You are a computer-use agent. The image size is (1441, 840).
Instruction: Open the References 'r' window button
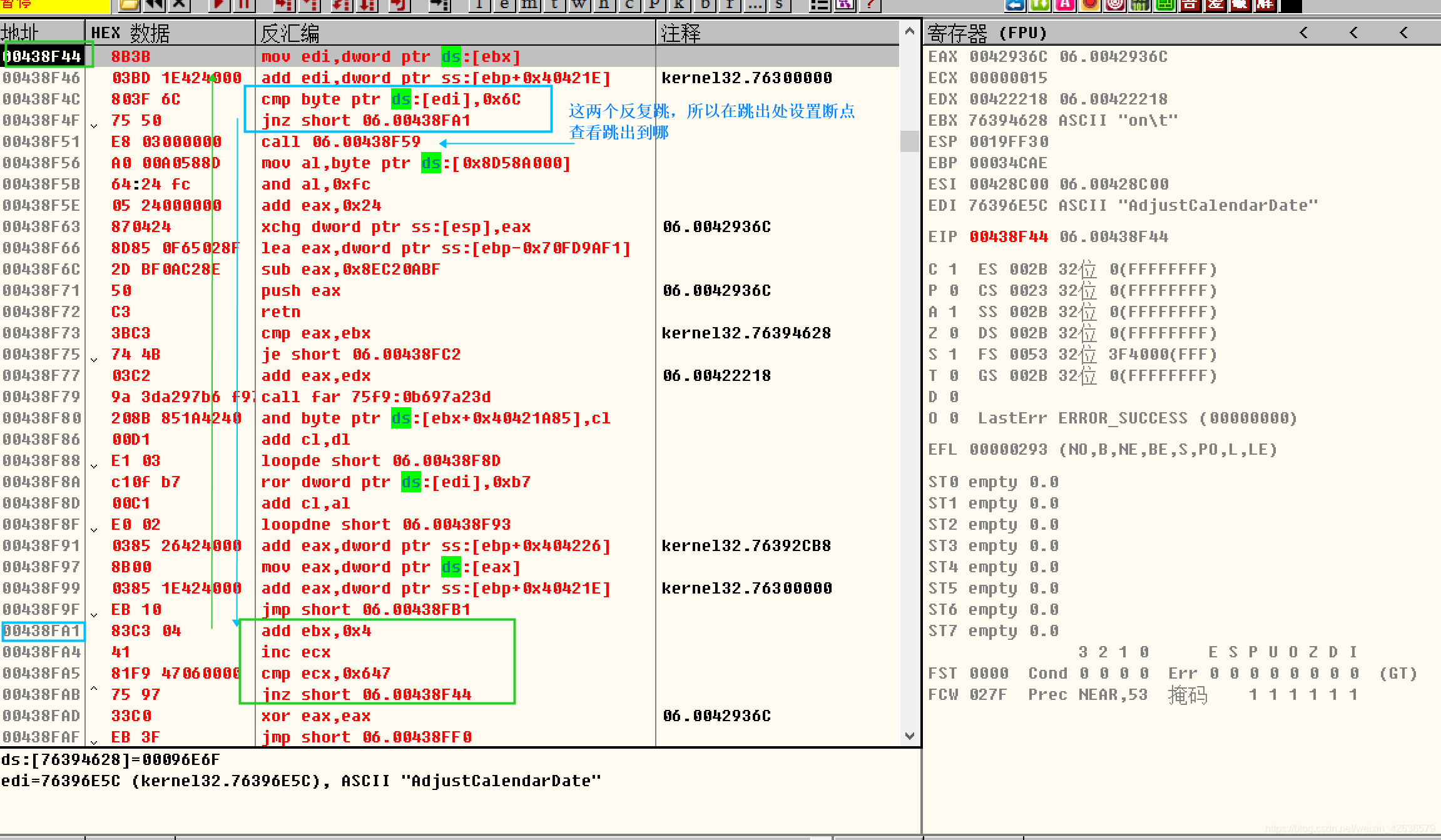[x=730, y=5]
